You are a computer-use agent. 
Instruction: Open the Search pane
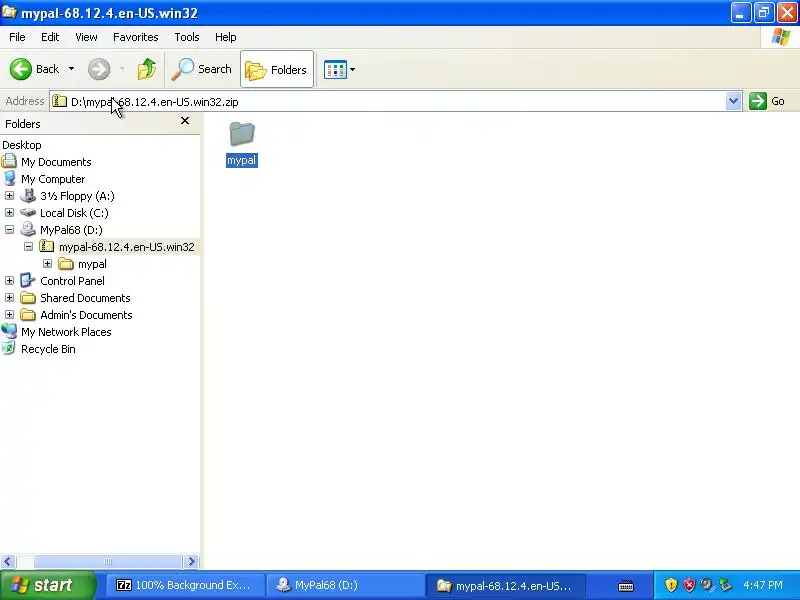click(202, 69)
